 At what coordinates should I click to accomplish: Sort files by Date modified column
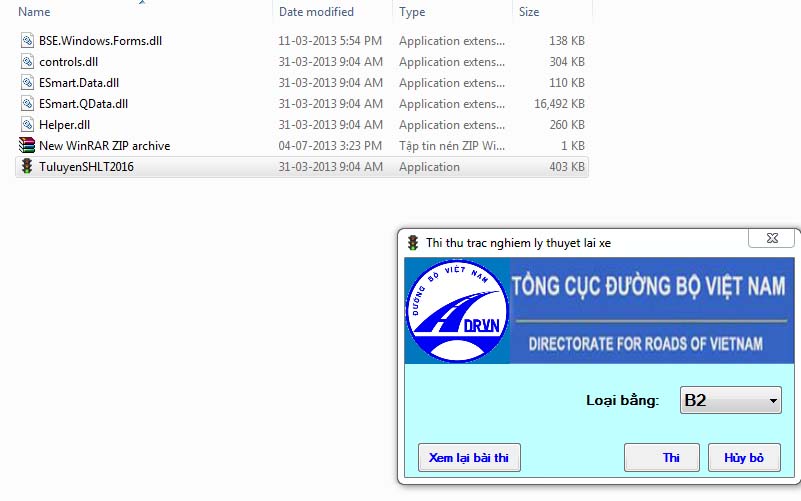[x=316, y=12]
